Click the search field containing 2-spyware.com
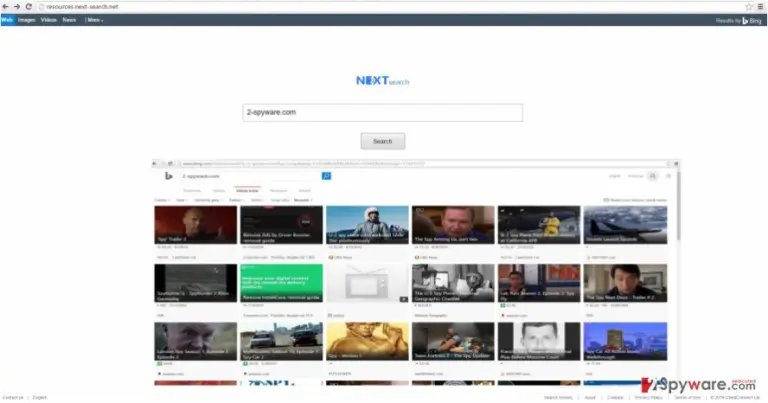The image size is (768, 403). (383, 113)
